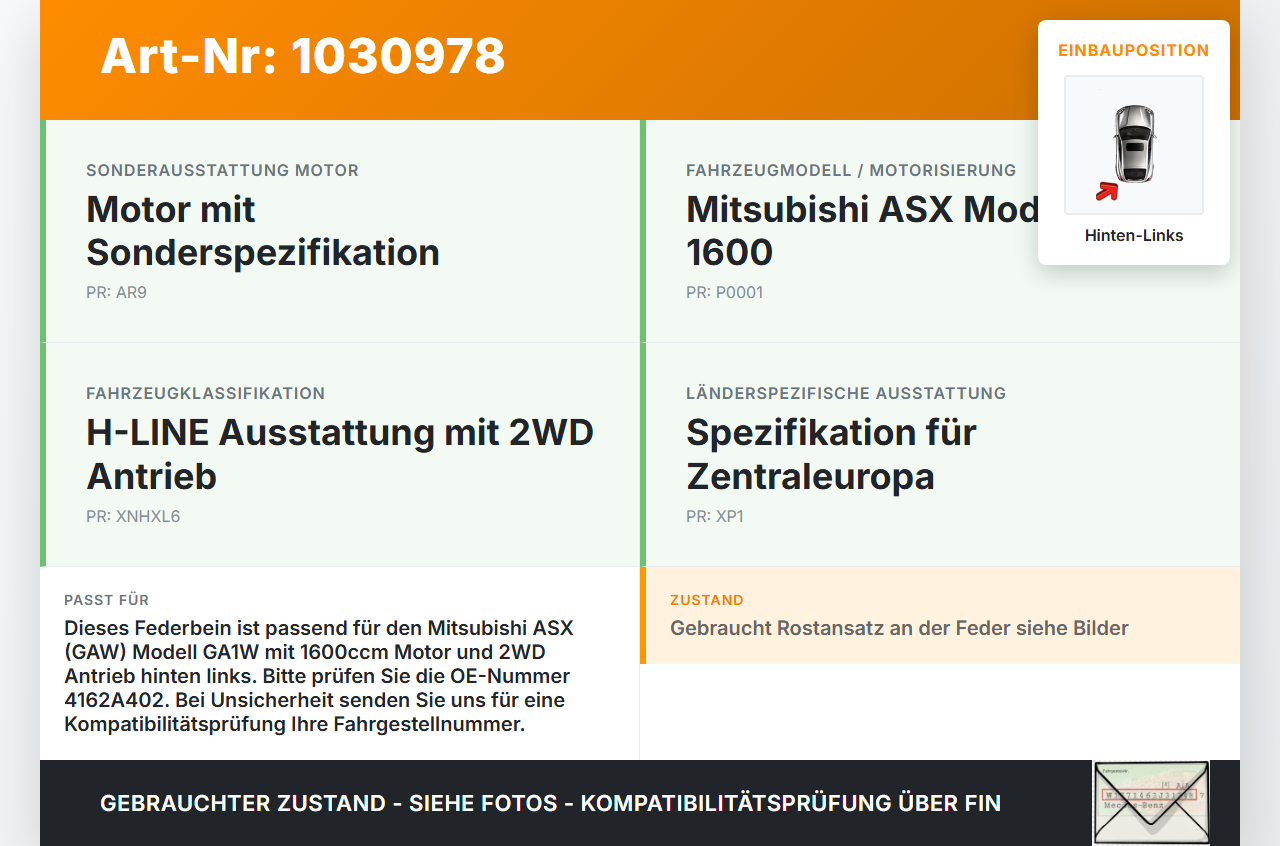The height and width of the screenshot is (846, 1280).
Task: Click the PR: AR9 code
Action: click(116, 293)
